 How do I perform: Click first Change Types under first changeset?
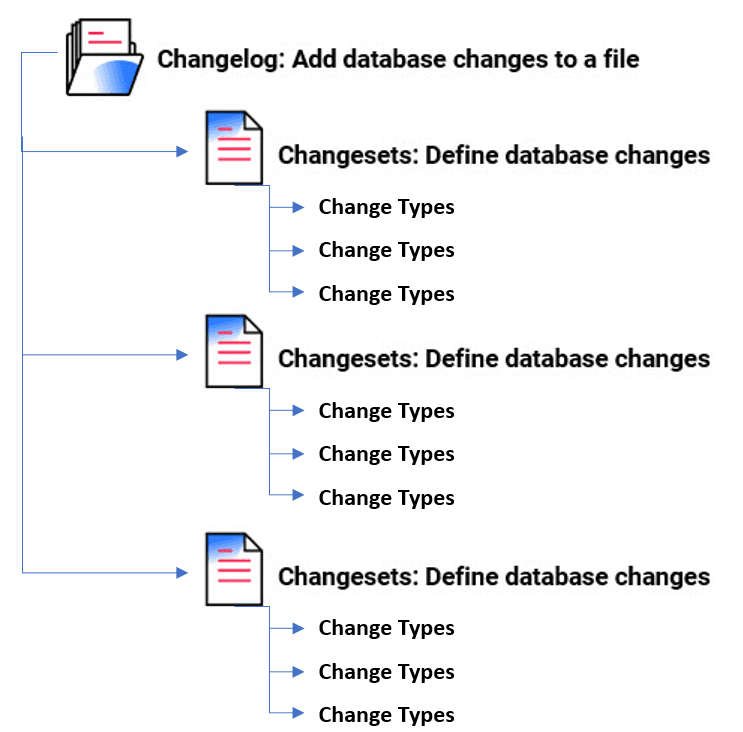click(386, 207)
